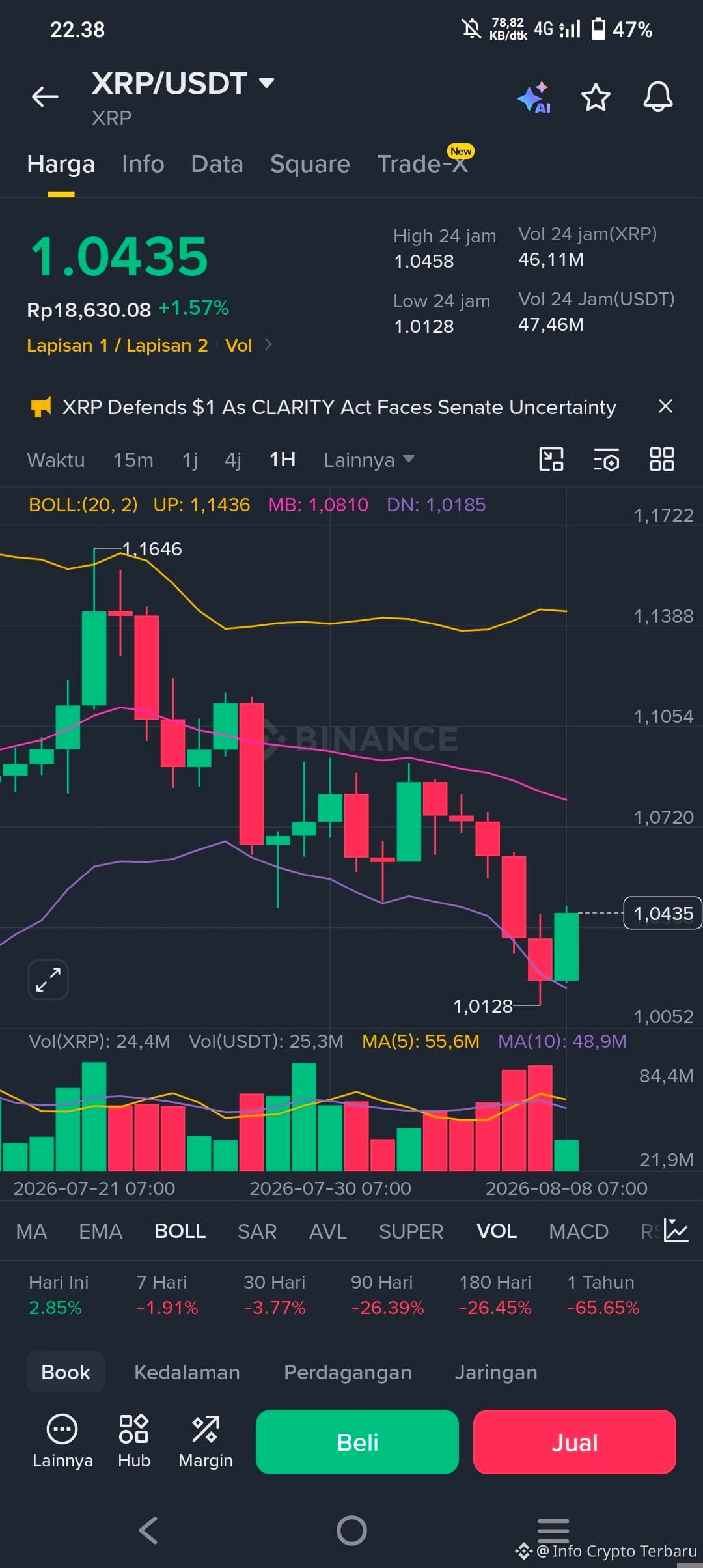Tap the current price tag 1,0435 on chart
Viewport: 703px width, 1568px height.
tap(663, 913)
